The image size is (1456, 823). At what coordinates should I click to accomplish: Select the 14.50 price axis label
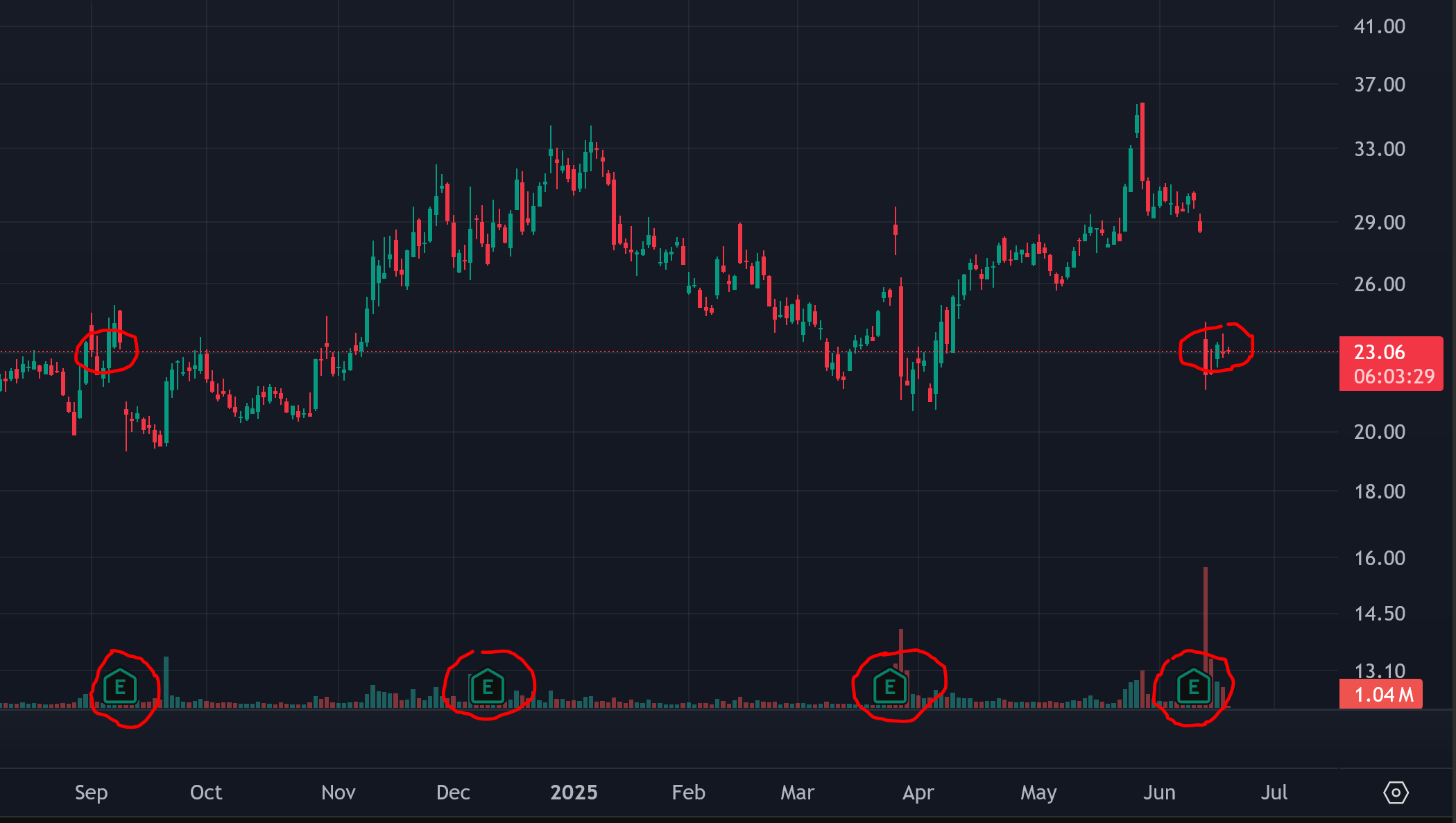click(x=1380, y=614)
